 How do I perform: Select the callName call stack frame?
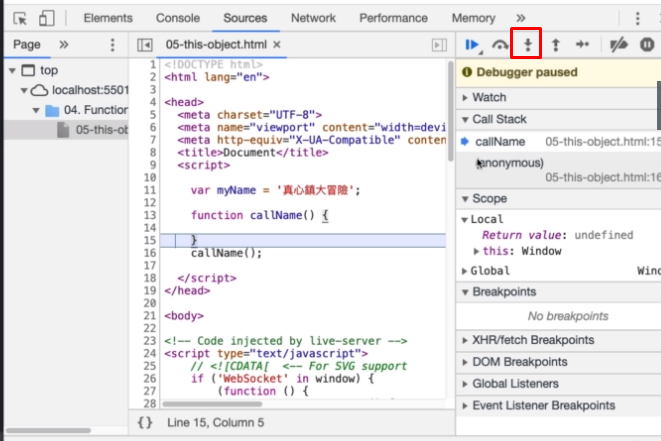coord(500,142)
